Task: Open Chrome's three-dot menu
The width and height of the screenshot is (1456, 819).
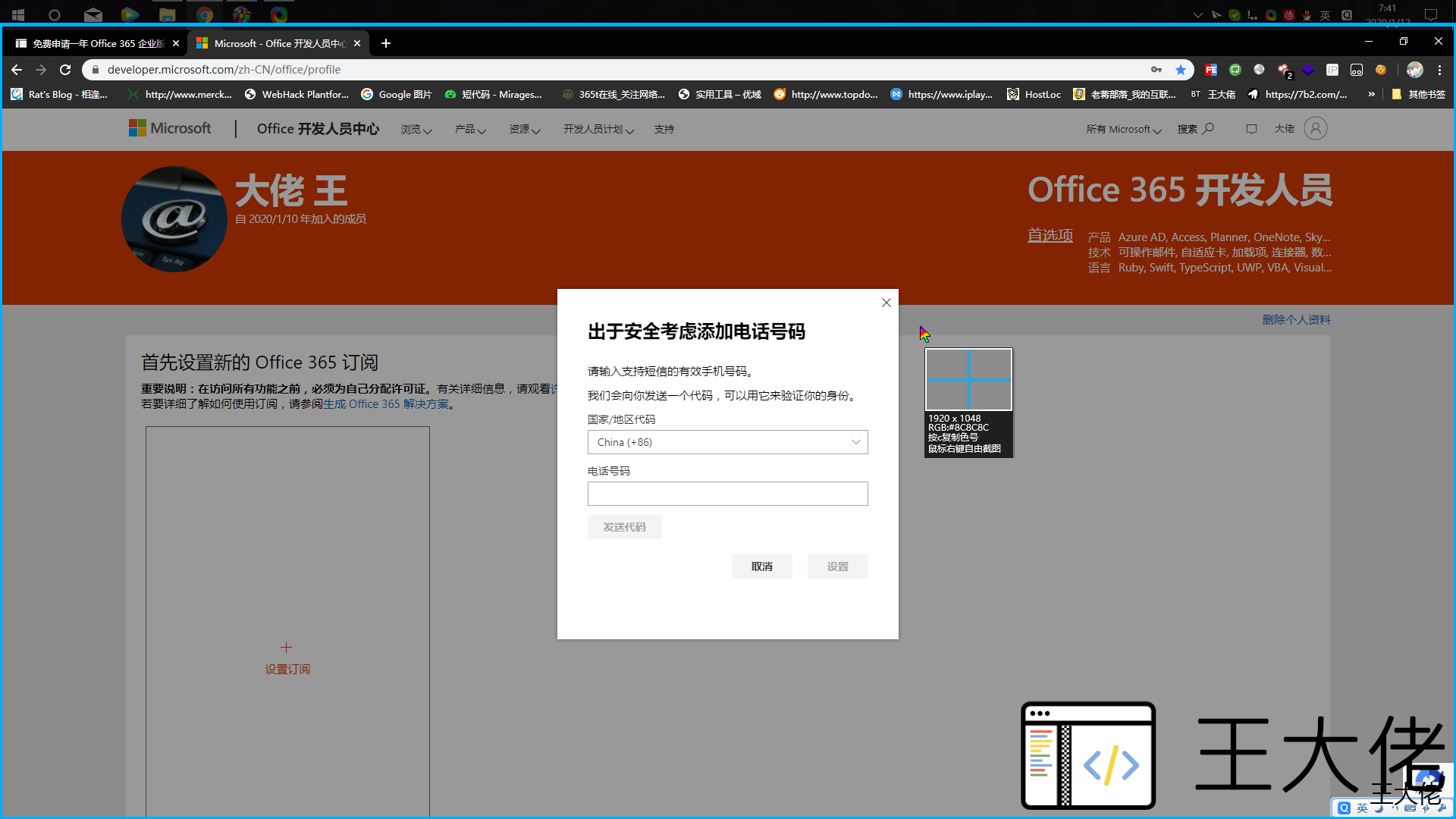Action: click(1440, 70)
